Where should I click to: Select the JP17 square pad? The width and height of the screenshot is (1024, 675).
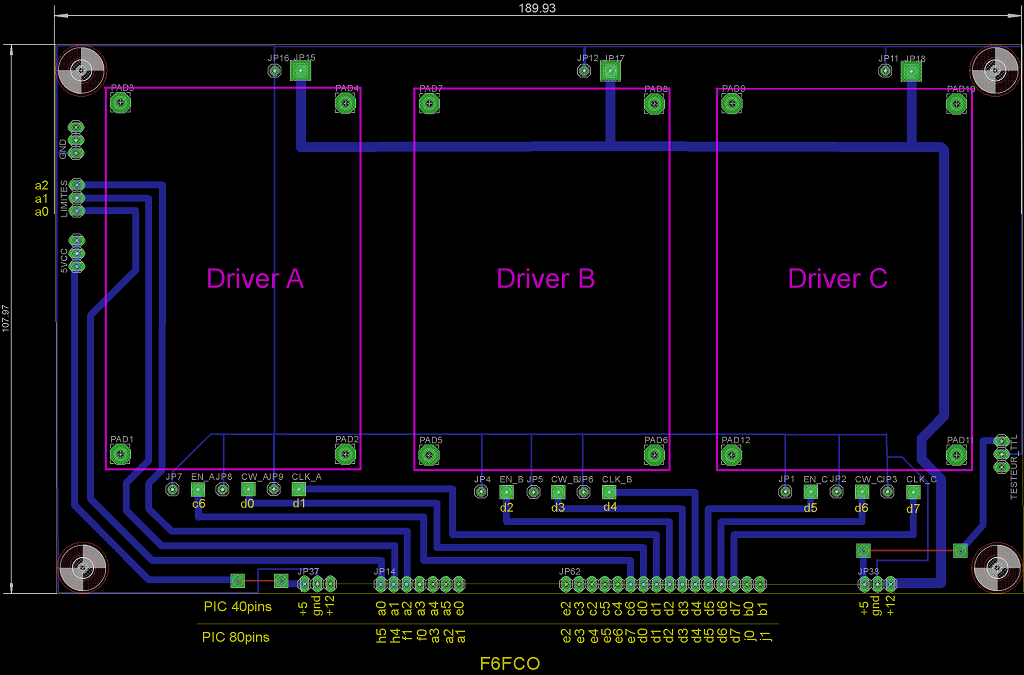point(609,71)
